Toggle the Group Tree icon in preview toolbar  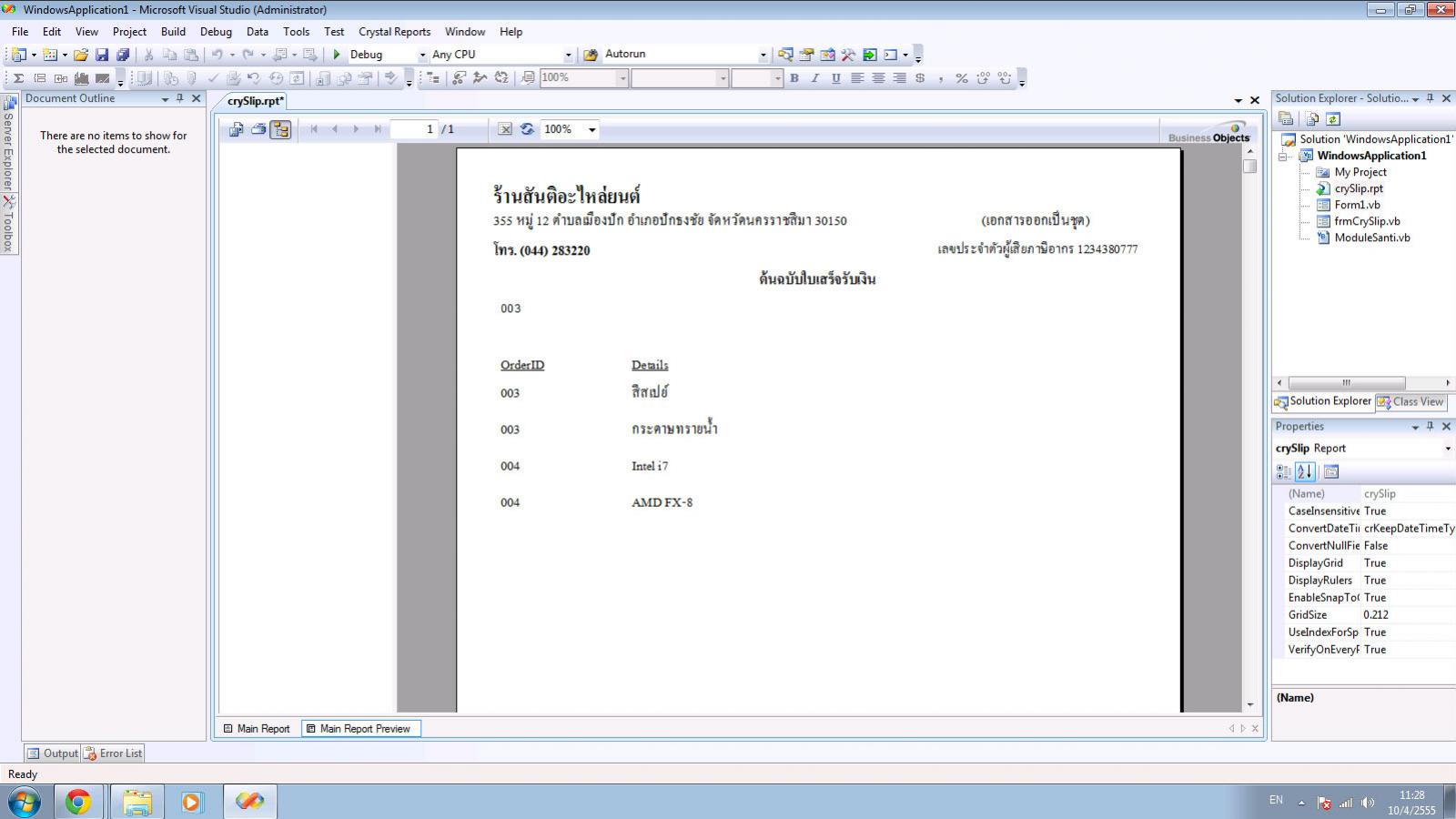280,129
